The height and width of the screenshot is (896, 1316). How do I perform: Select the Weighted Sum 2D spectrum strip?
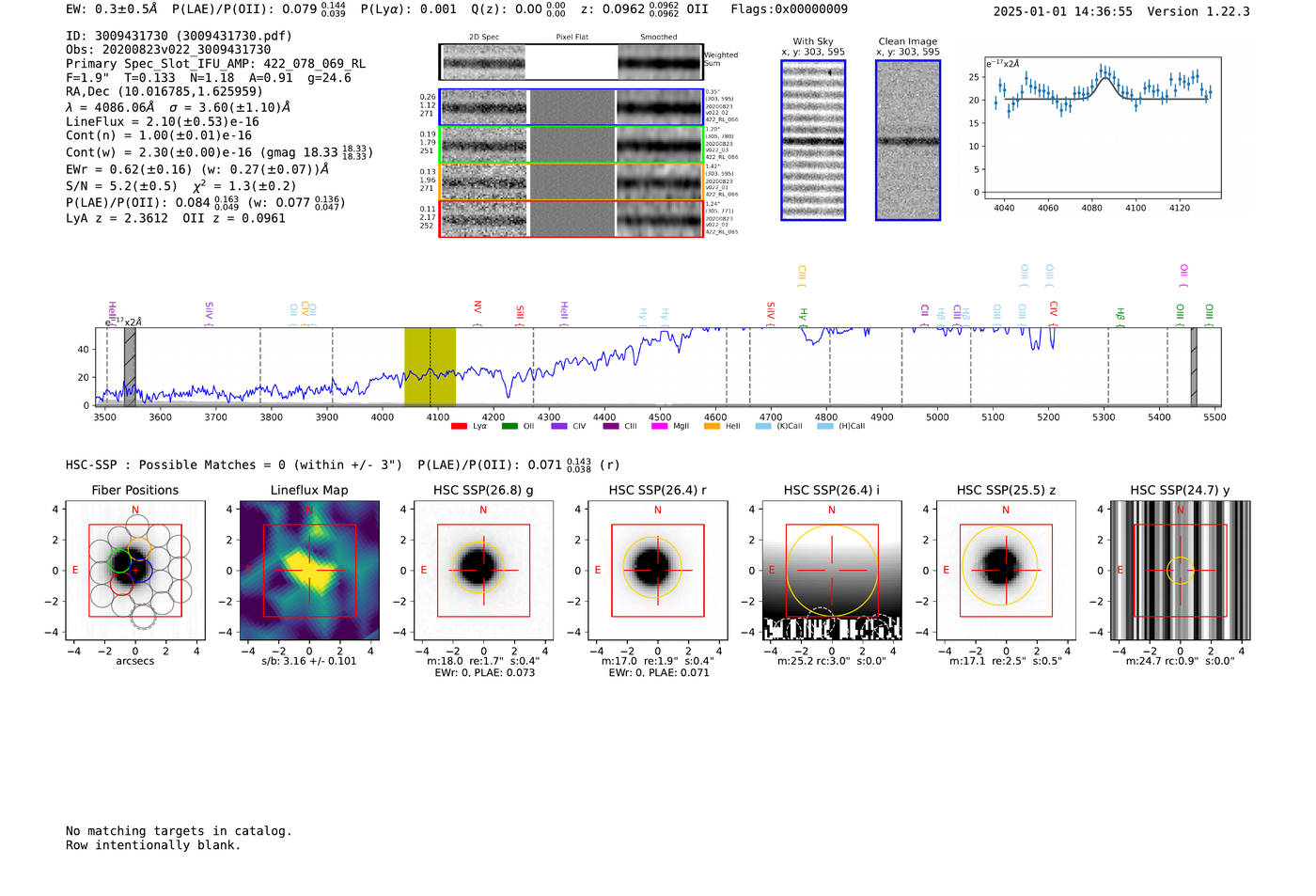572,62
